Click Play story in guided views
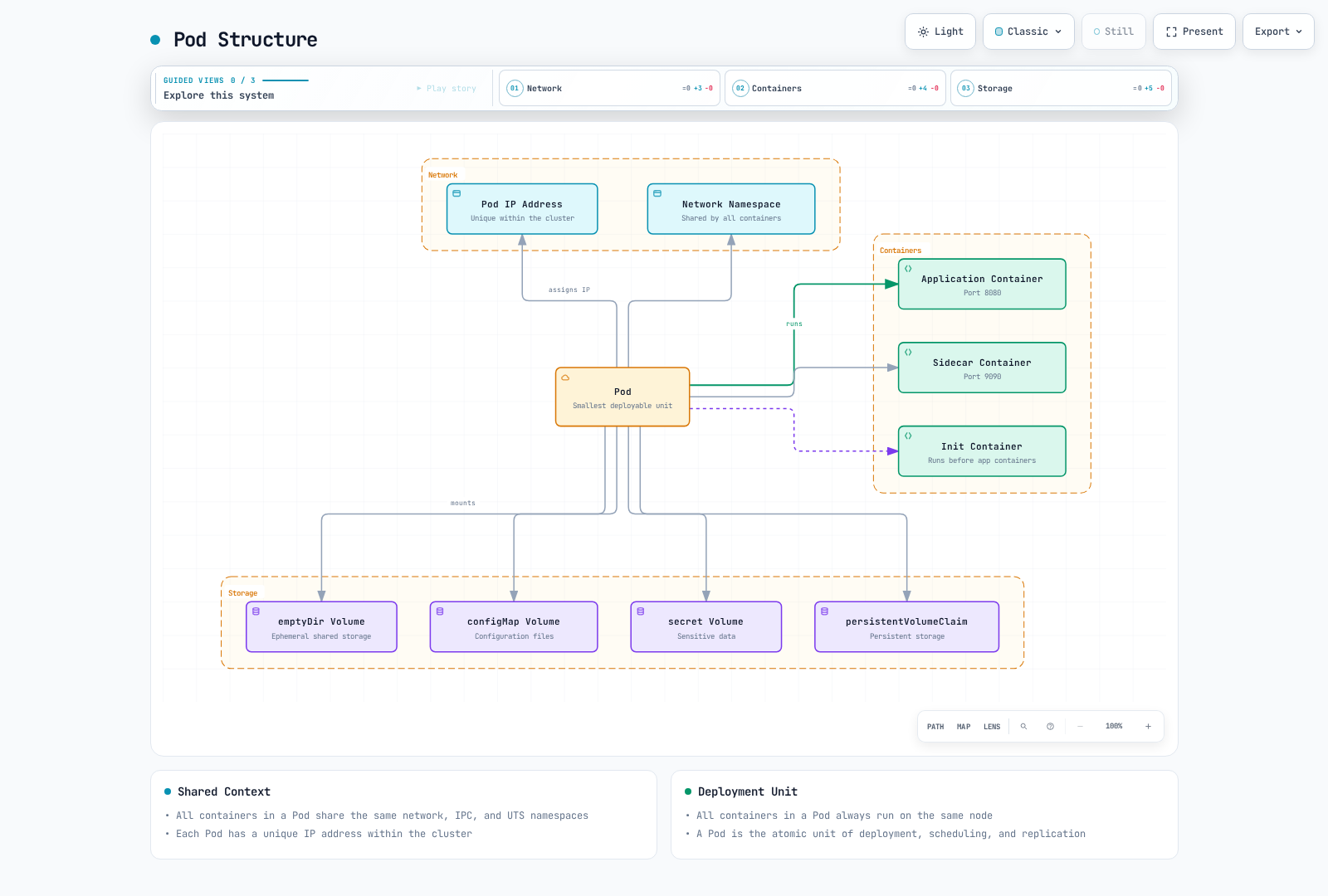 tap(447, 88)
